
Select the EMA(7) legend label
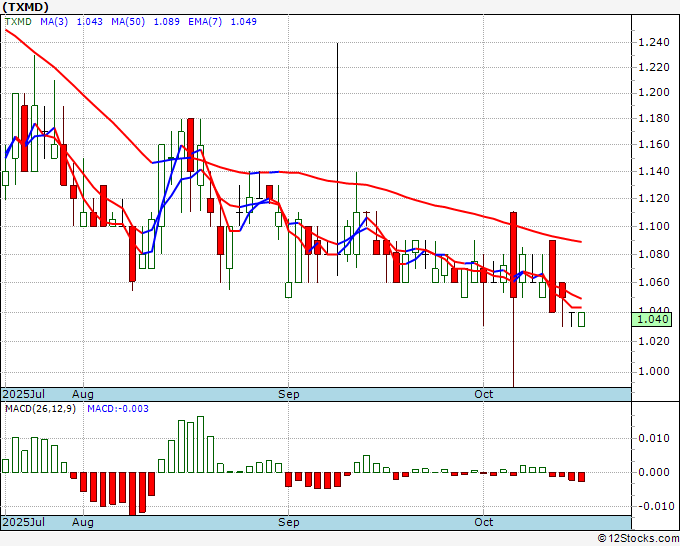(x=205, y=22)
